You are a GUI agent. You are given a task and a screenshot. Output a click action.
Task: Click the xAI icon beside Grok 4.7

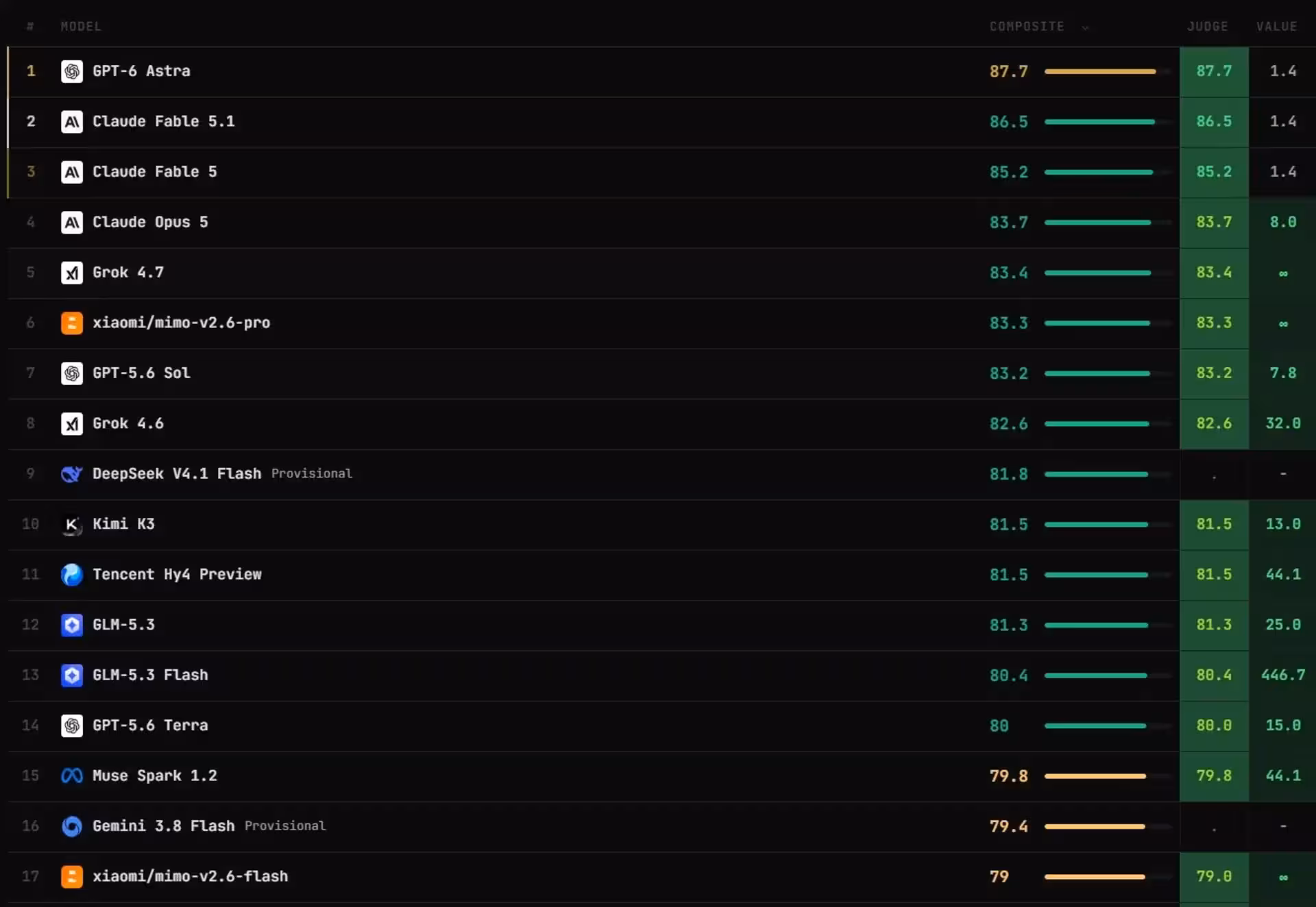pos(72,273)
